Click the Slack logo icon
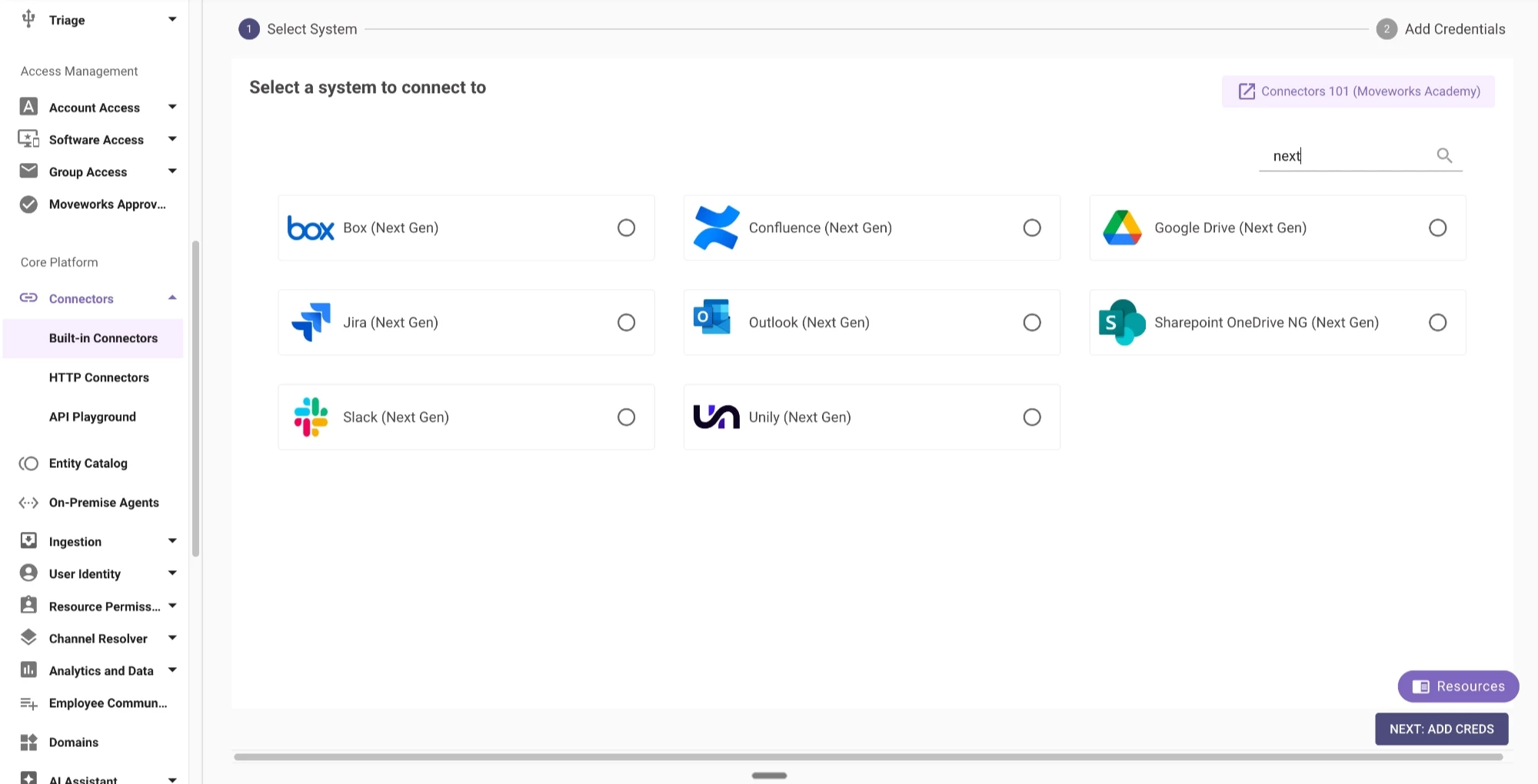The width and height of the screenshot is (1538, 784). click(x=311, y=417)
